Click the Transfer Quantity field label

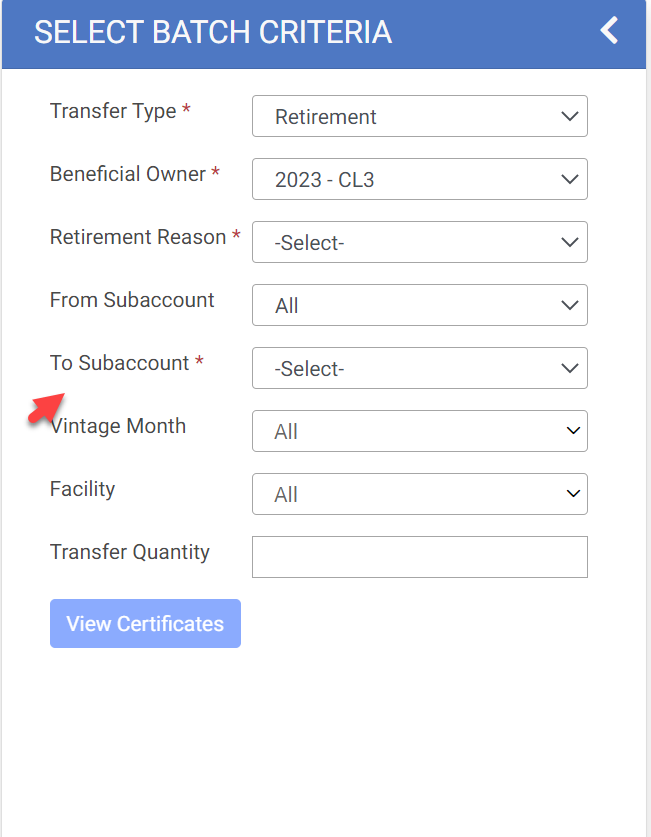pos(130,552)
